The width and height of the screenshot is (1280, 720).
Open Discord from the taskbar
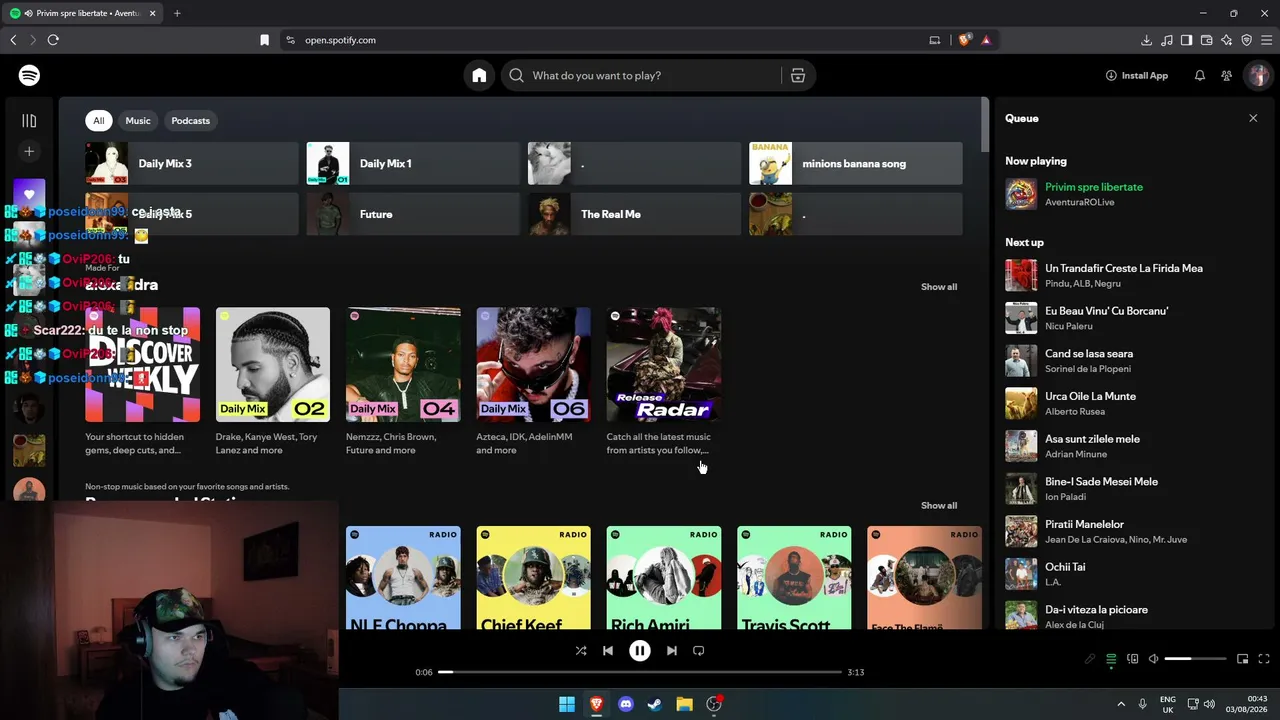point(626,704)
